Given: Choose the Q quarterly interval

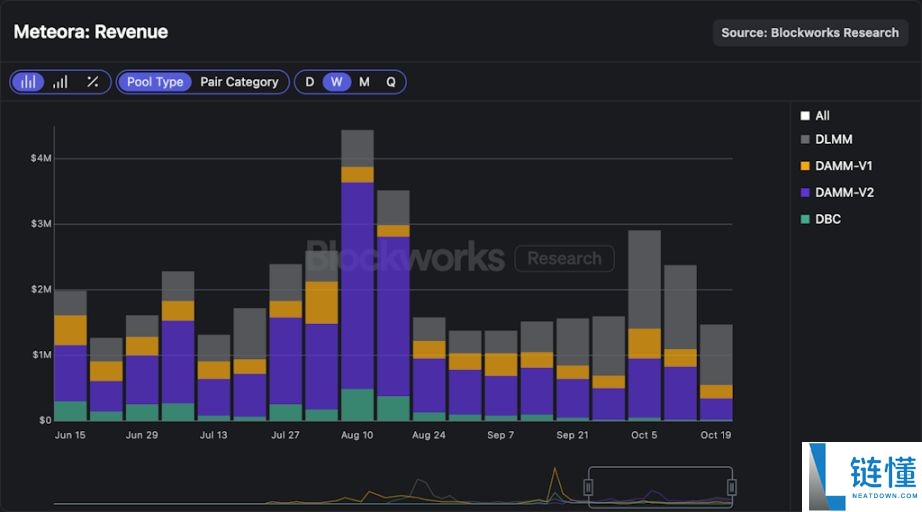Looking at the screenshot, I should click(391, 82).
